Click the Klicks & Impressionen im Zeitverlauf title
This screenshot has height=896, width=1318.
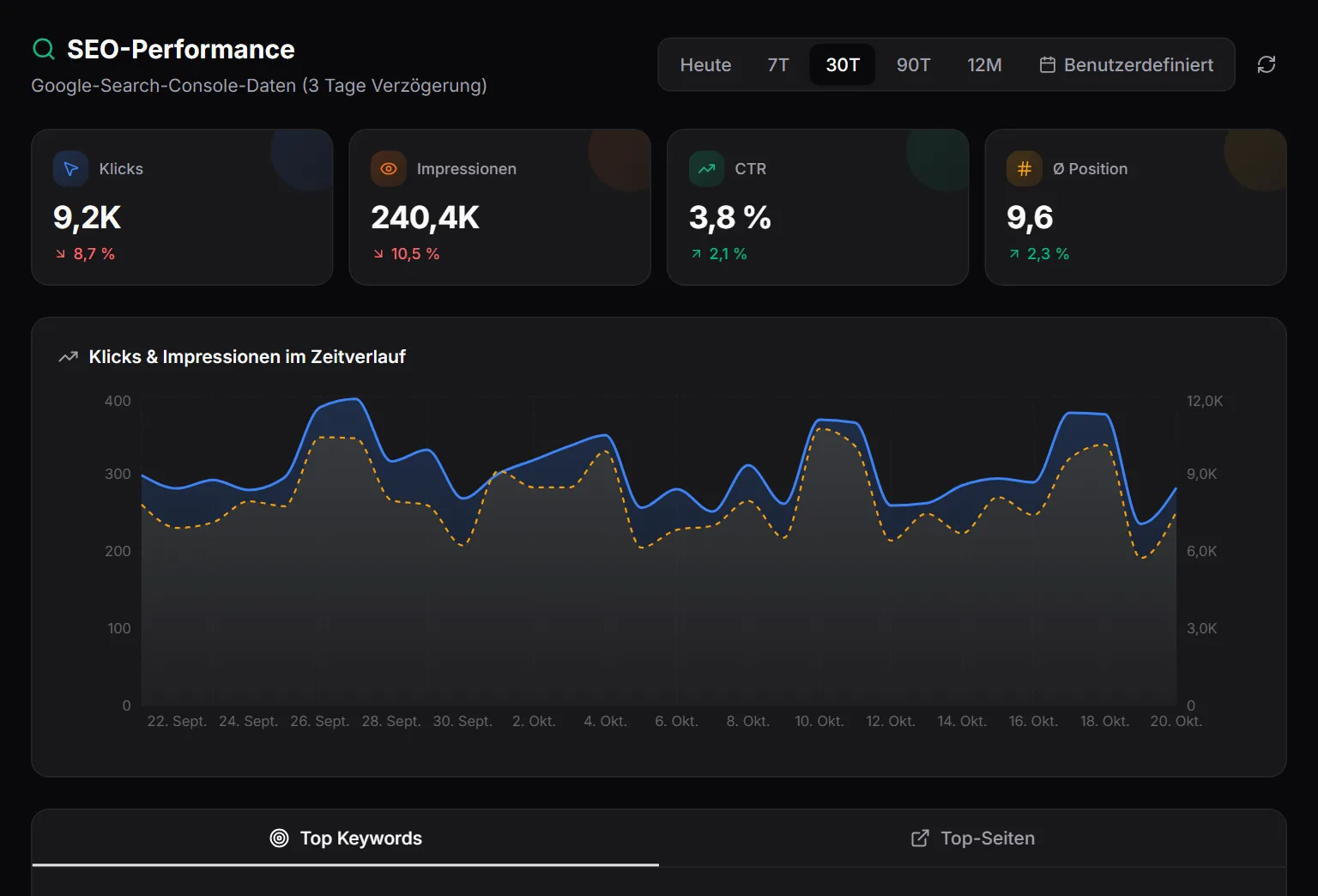point(247,357)
